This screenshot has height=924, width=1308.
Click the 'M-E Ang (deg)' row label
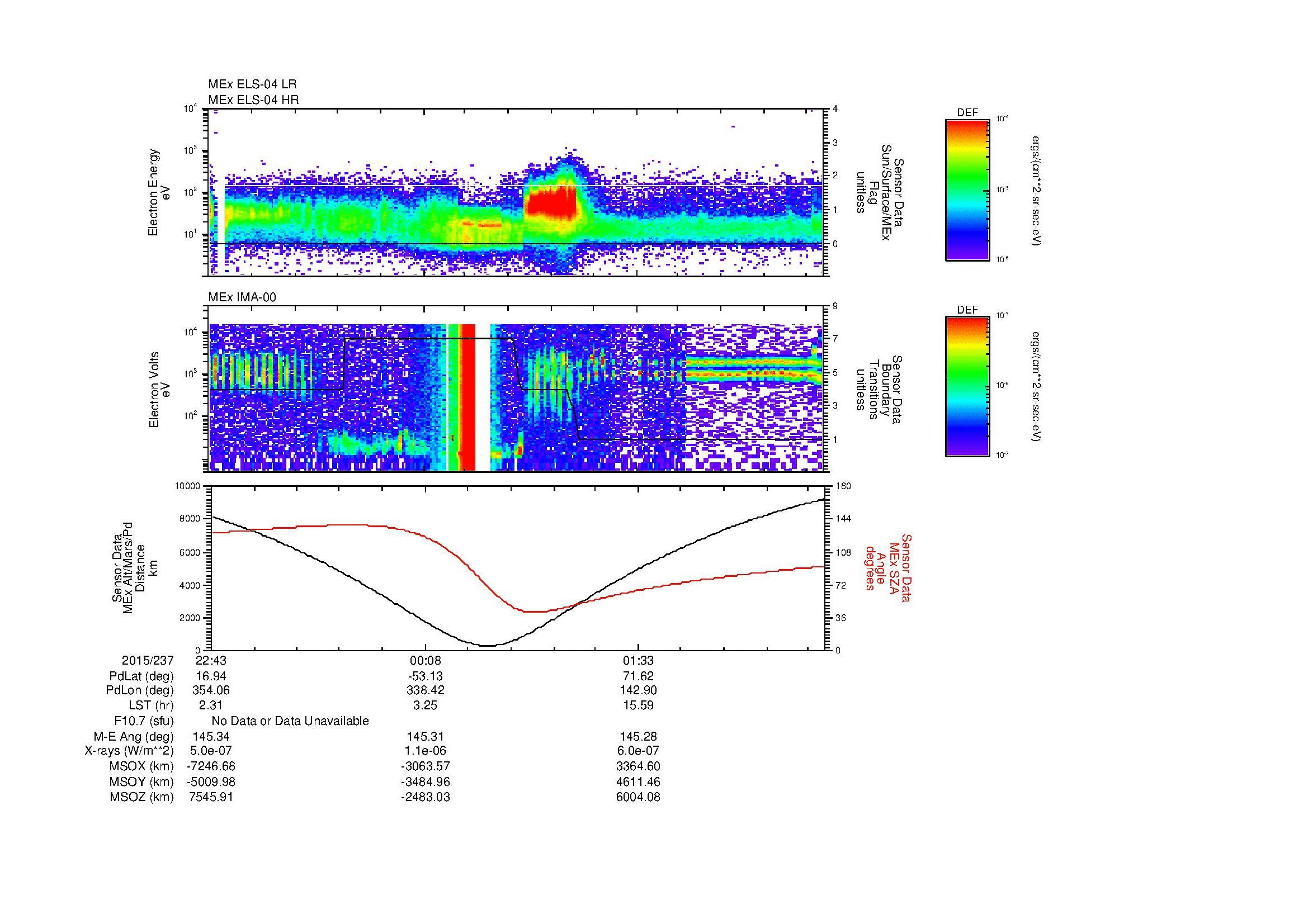(x=134, y=736)
